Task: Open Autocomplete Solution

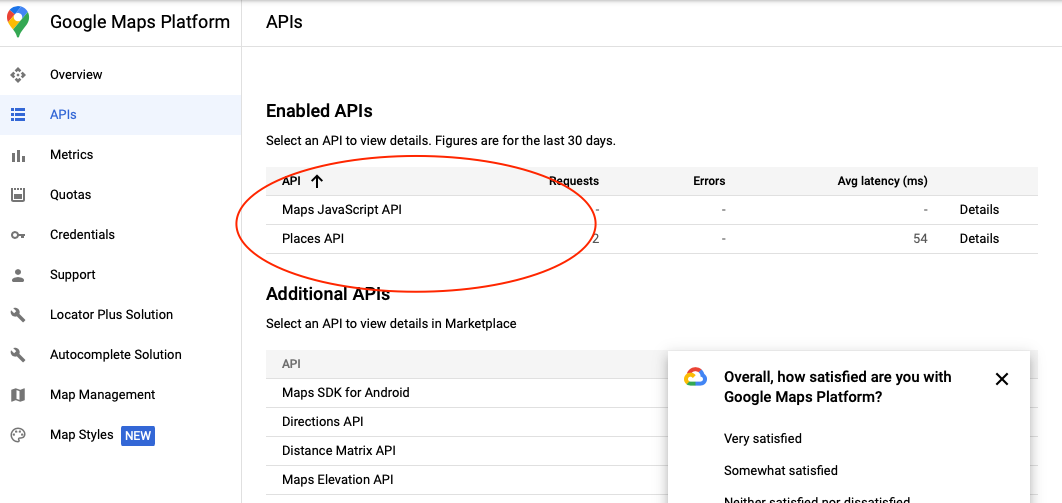Action: (116, 354)
